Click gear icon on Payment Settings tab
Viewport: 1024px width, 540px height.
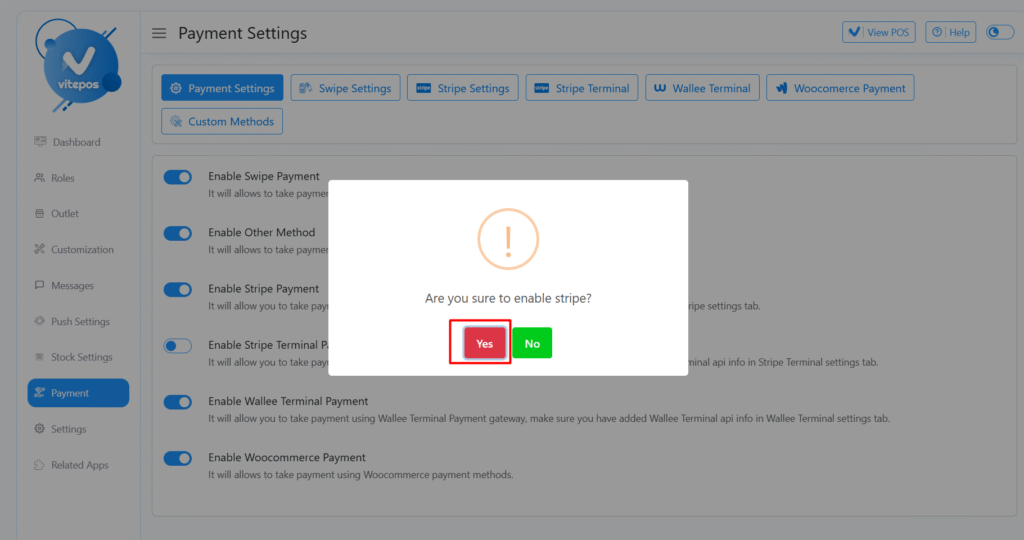(176, 88)
